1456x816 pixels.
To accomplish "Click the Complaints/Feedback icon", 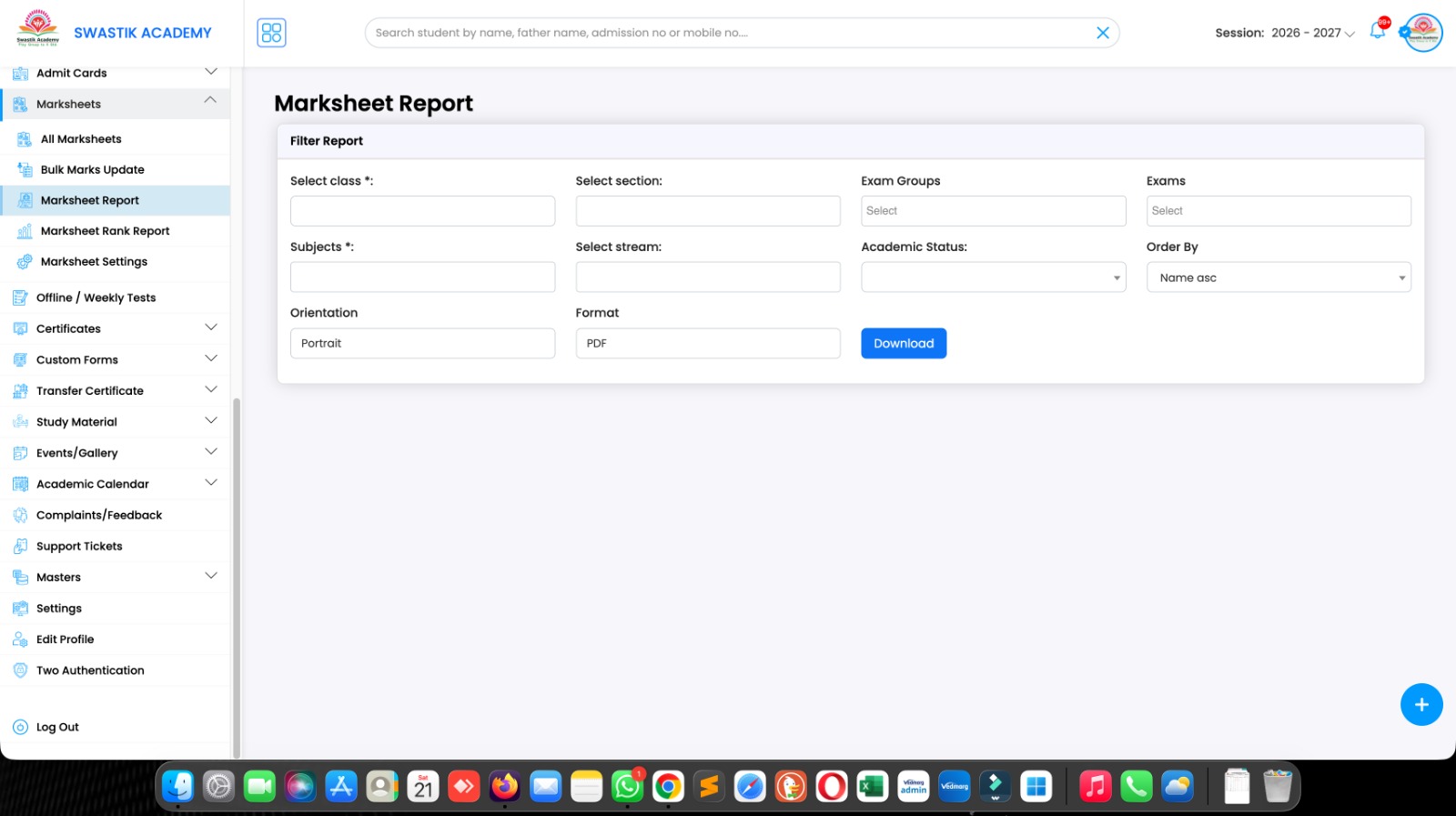I will [20, 515].
